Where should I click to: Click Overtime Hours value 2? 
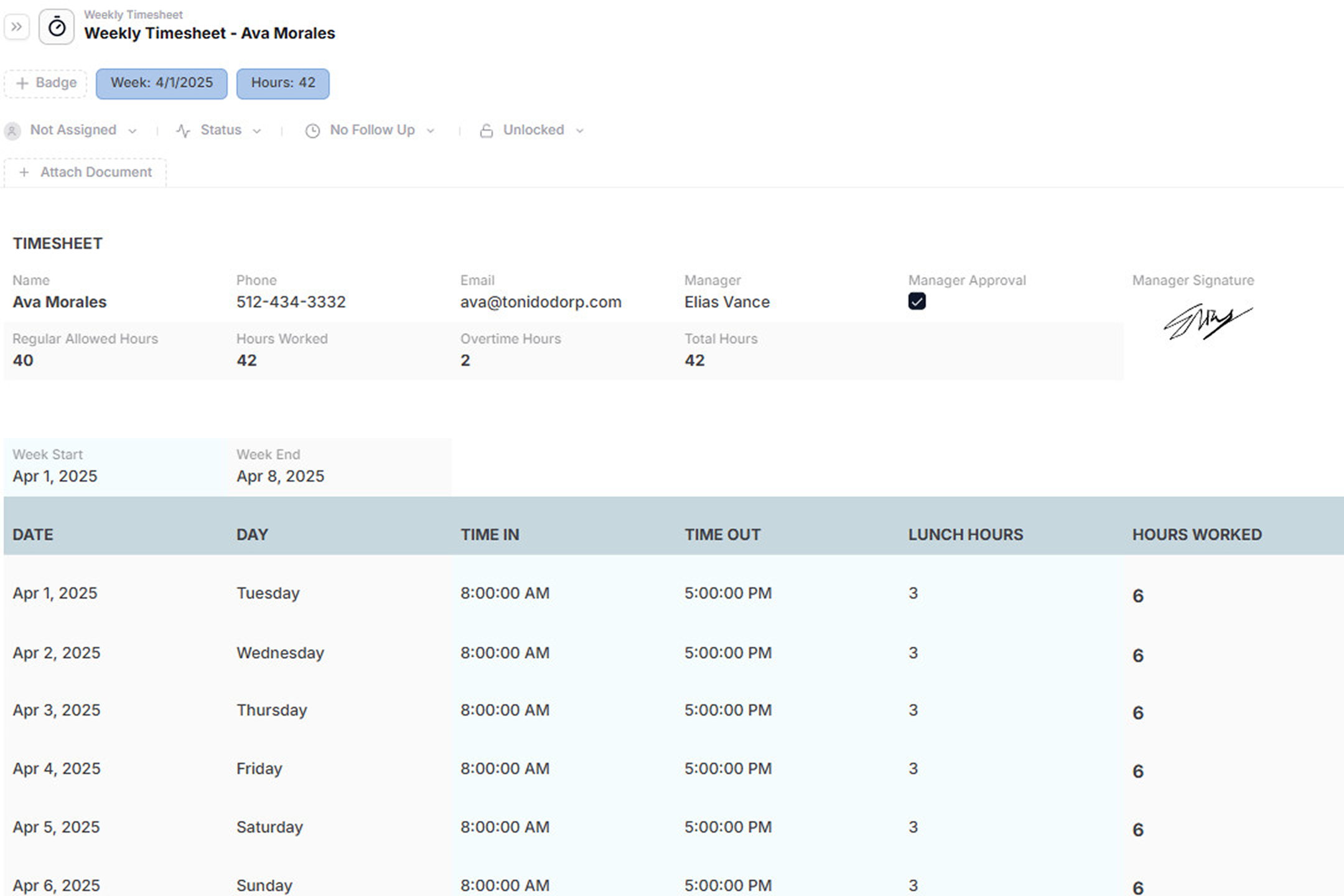tap(465, 360)
